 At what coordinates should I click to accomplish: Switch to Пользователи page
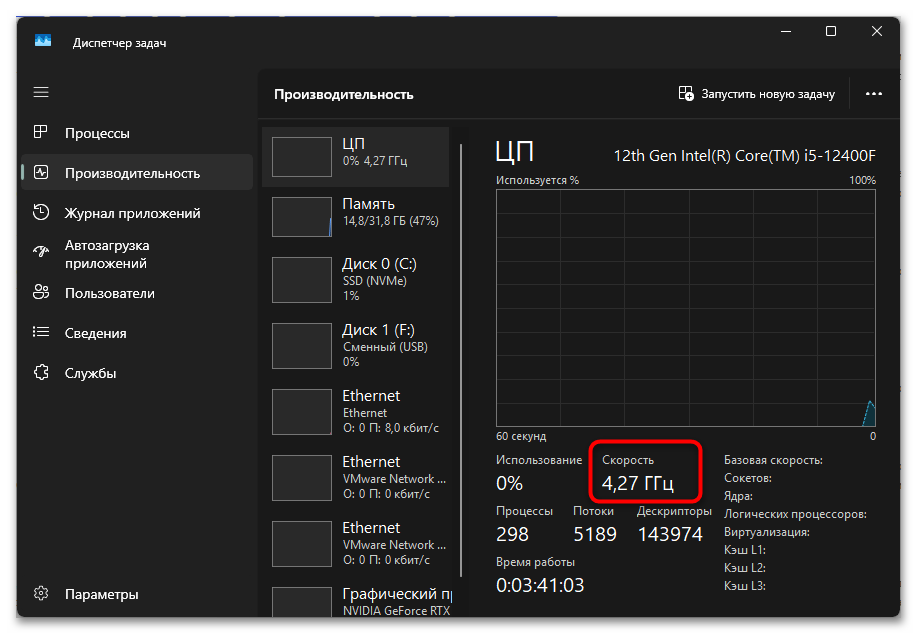click(x=137, y=293)
